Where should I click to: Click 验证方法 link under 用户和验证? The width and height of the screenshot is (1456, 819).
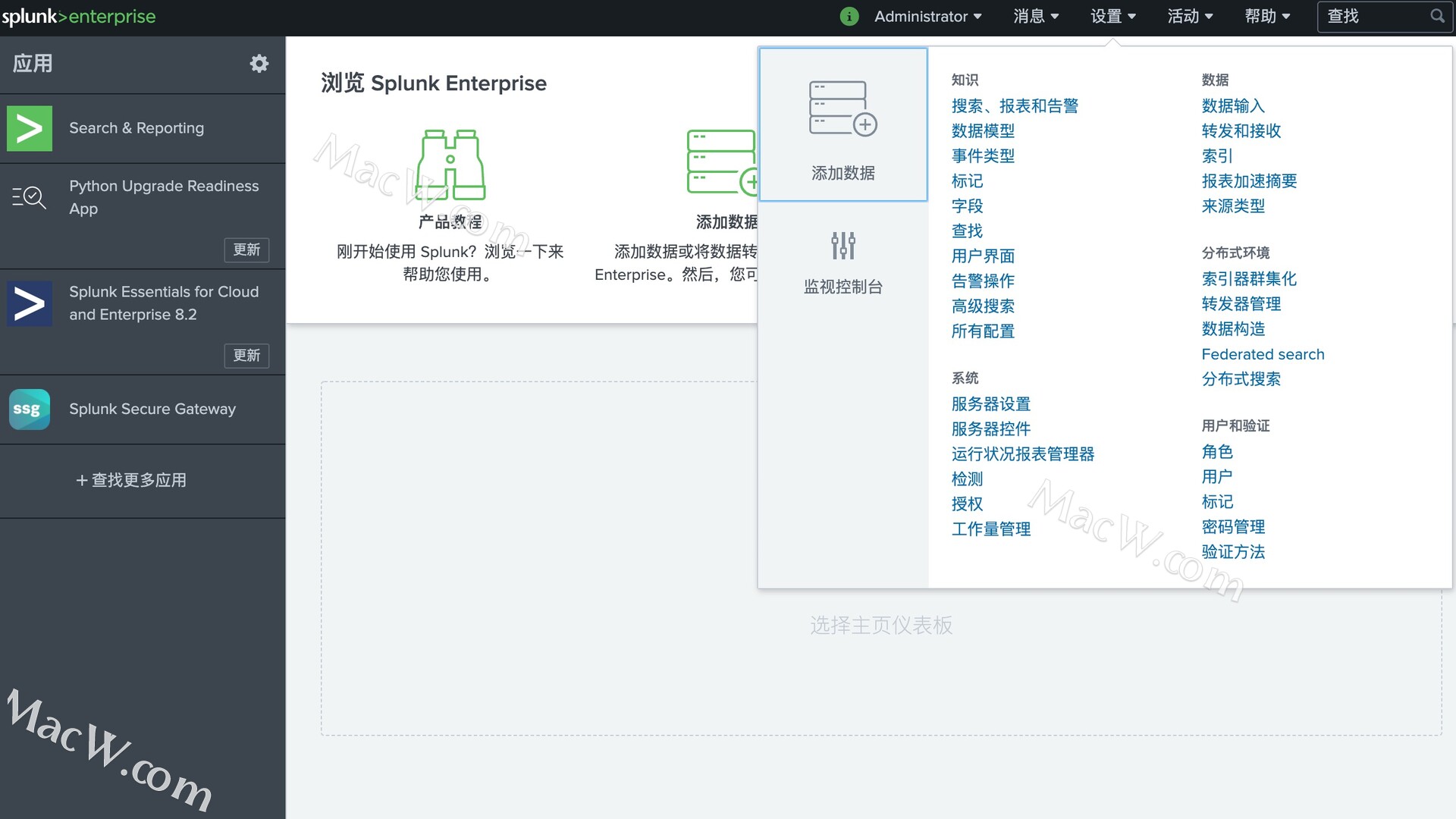pyautogui.click(x=1232, y=552)
